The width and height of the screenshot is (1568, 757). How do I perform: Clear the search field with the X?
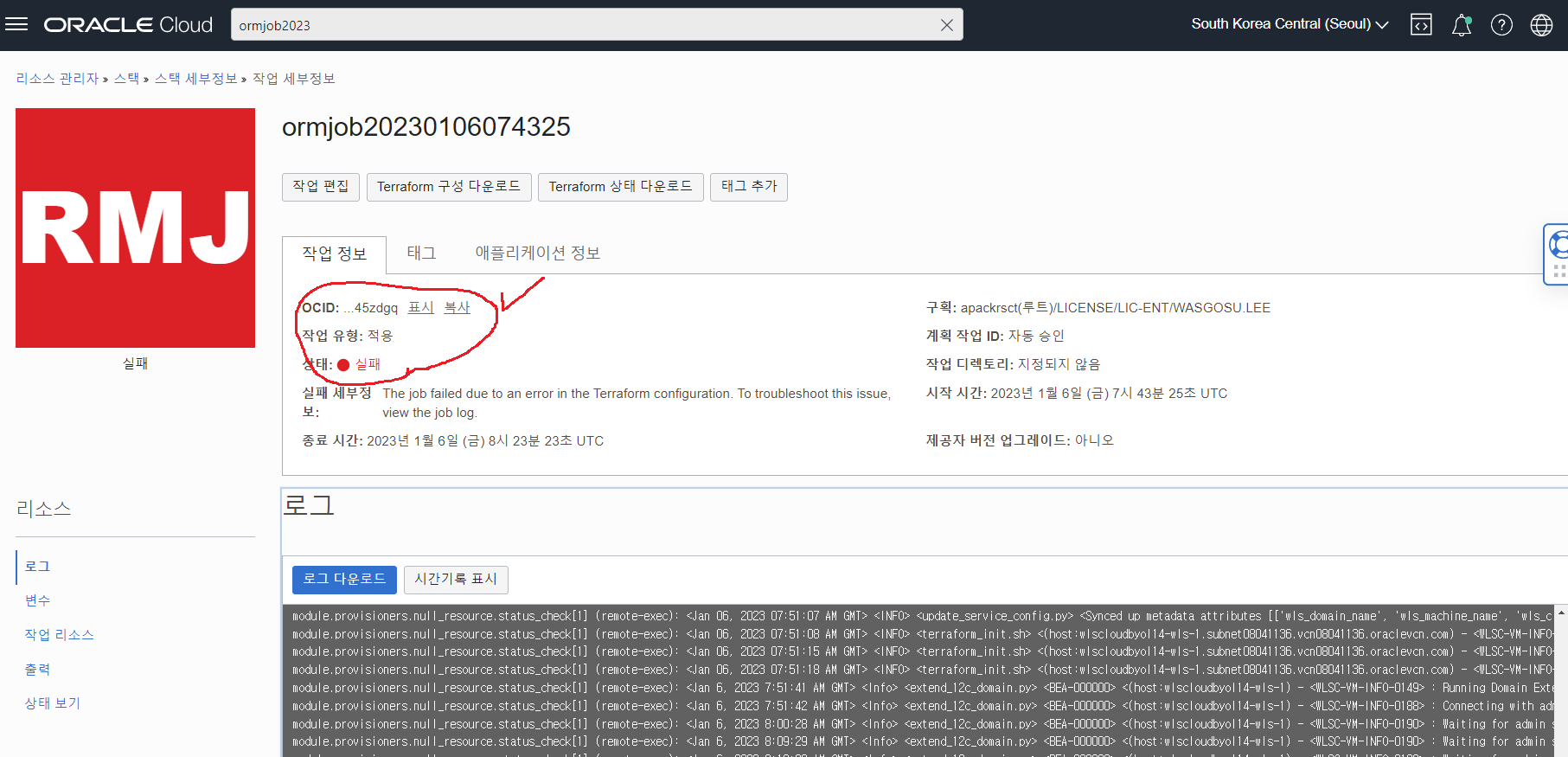[x=947, y=25]
